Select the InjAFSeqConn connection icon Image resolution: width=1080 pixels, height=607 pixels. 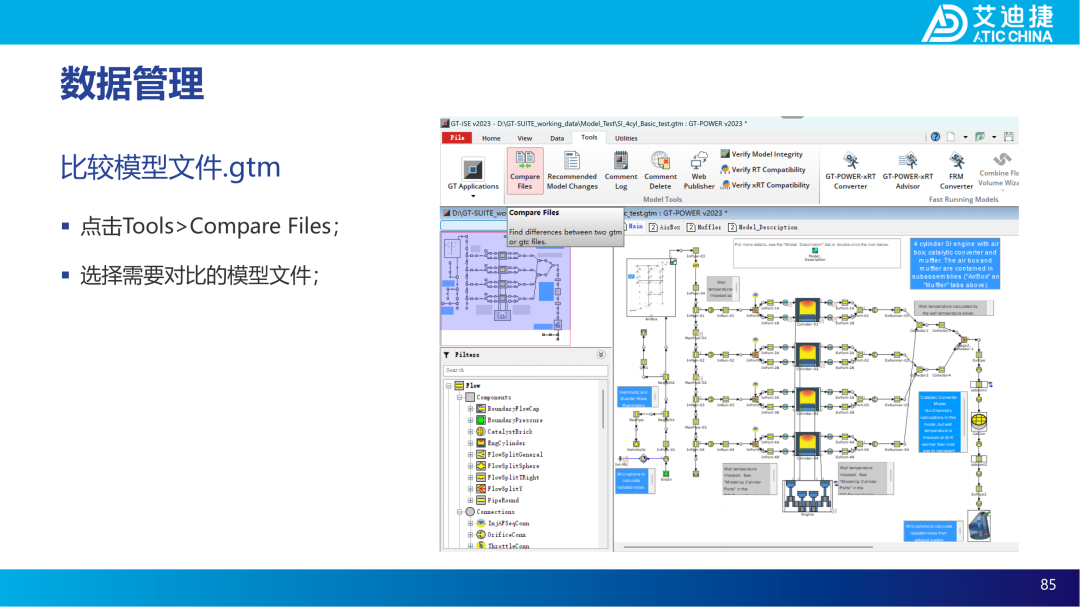[481, 524]
